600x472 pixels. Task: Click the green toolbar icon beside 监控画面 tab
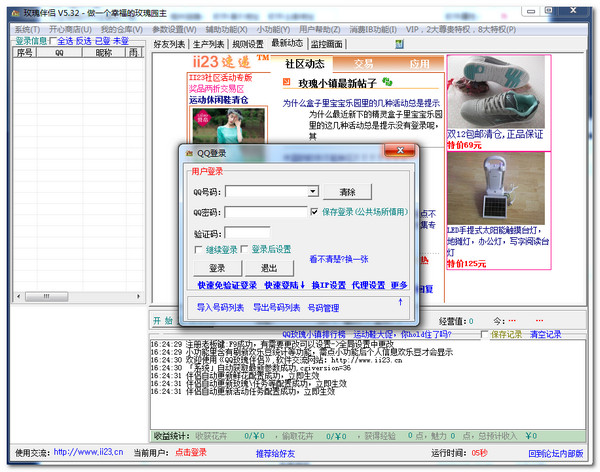(x=399, y=44)
